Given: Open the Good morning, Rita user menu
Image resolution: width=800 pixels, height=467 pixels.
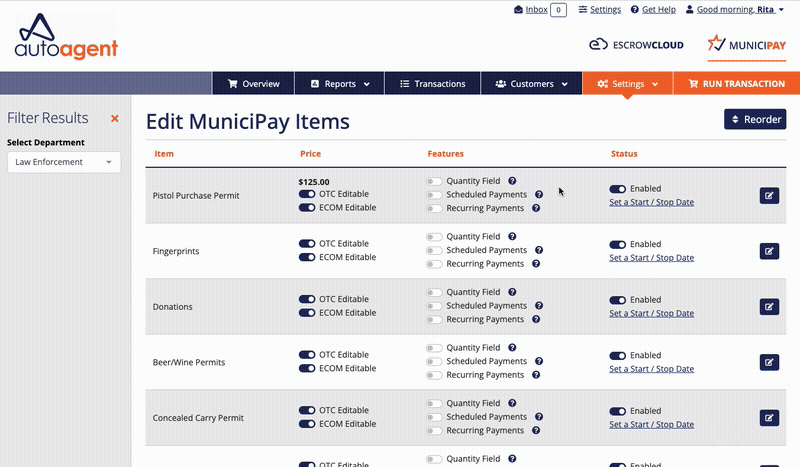Looking at the screenshot, I should pos(735,9).
